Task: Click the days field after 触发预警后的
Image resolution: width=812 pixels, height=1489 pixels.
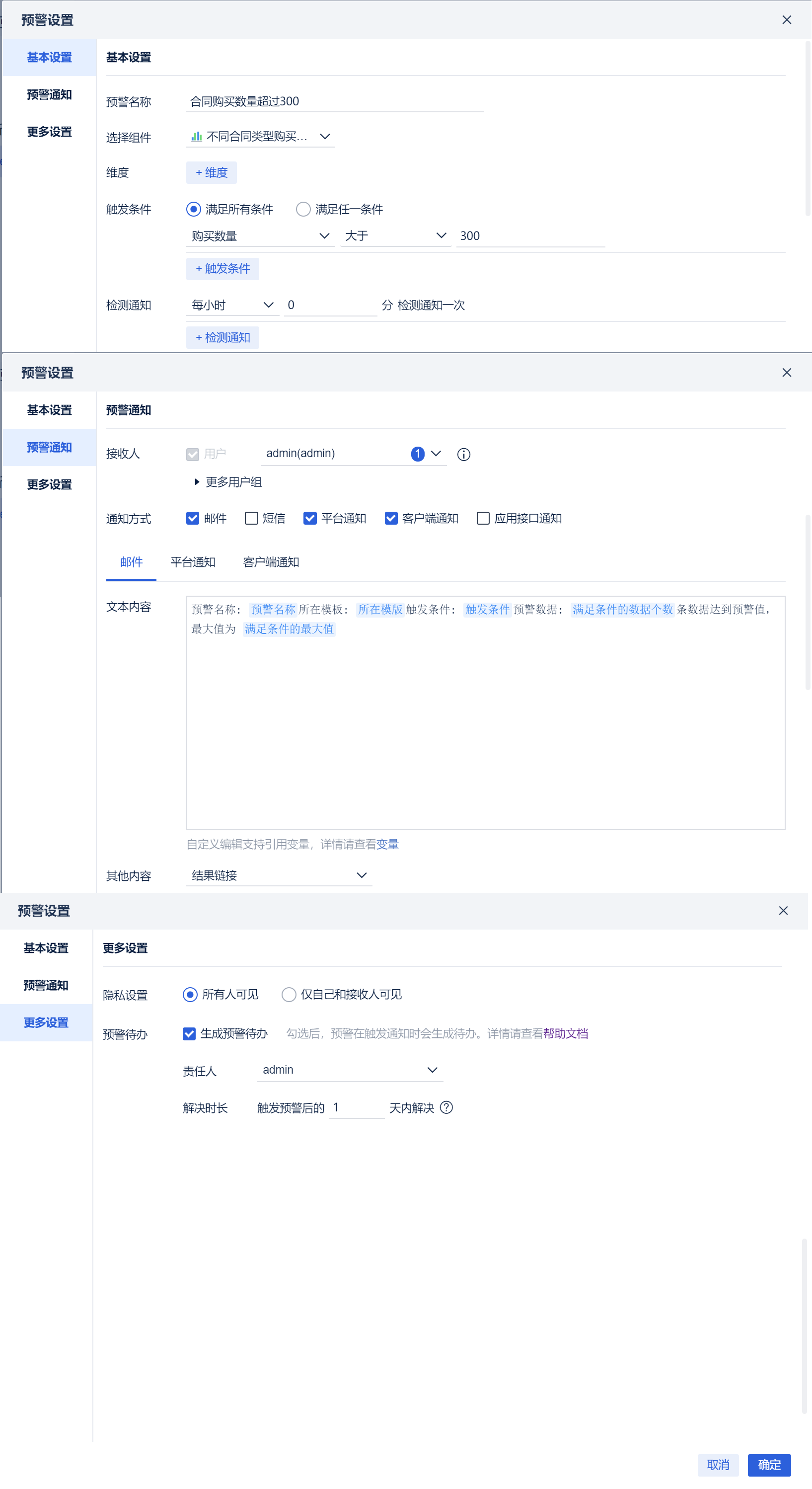Action: point(357,1107)
